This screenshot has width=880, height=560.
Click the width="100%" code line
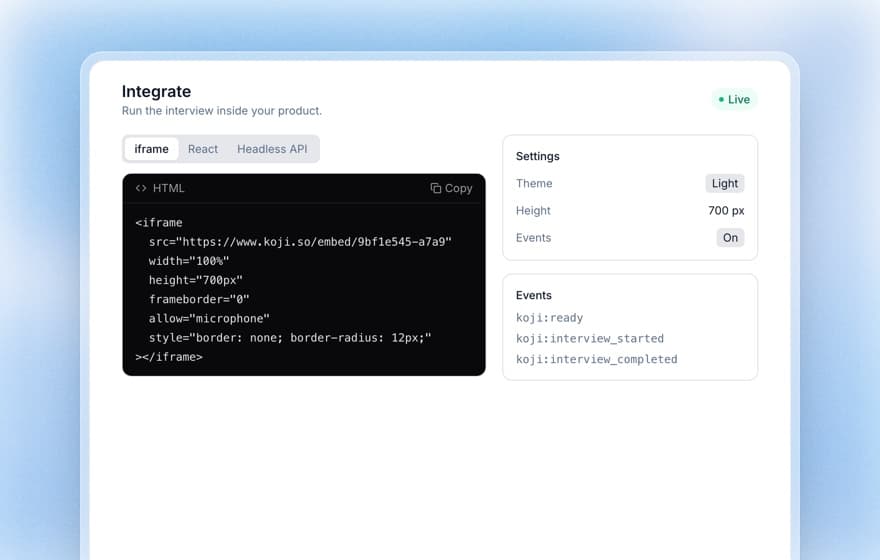[x=189, y=261]
